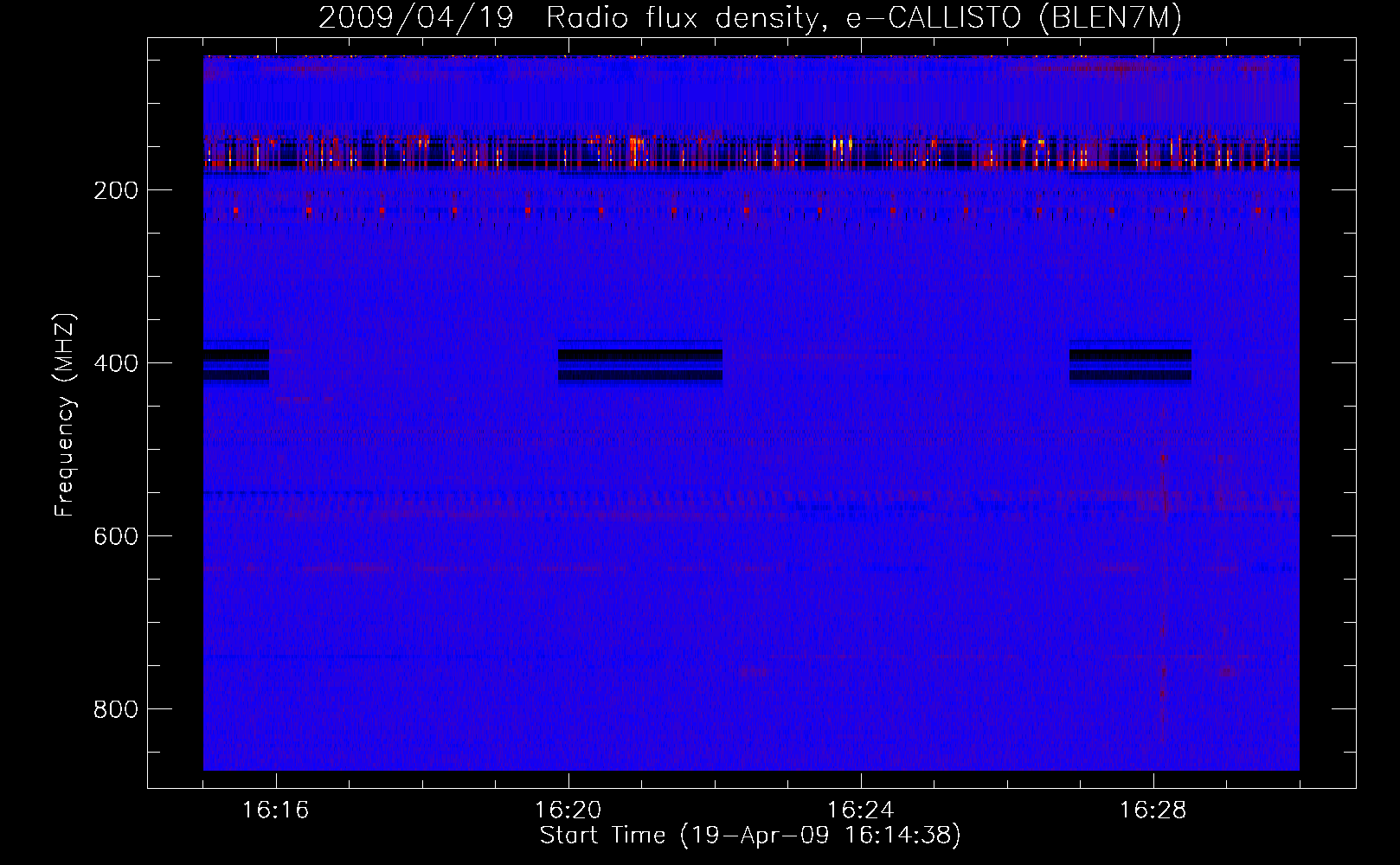Click the 16:16 time tick label
Screen dimensions: 1400x865
(x=275, y=810)
